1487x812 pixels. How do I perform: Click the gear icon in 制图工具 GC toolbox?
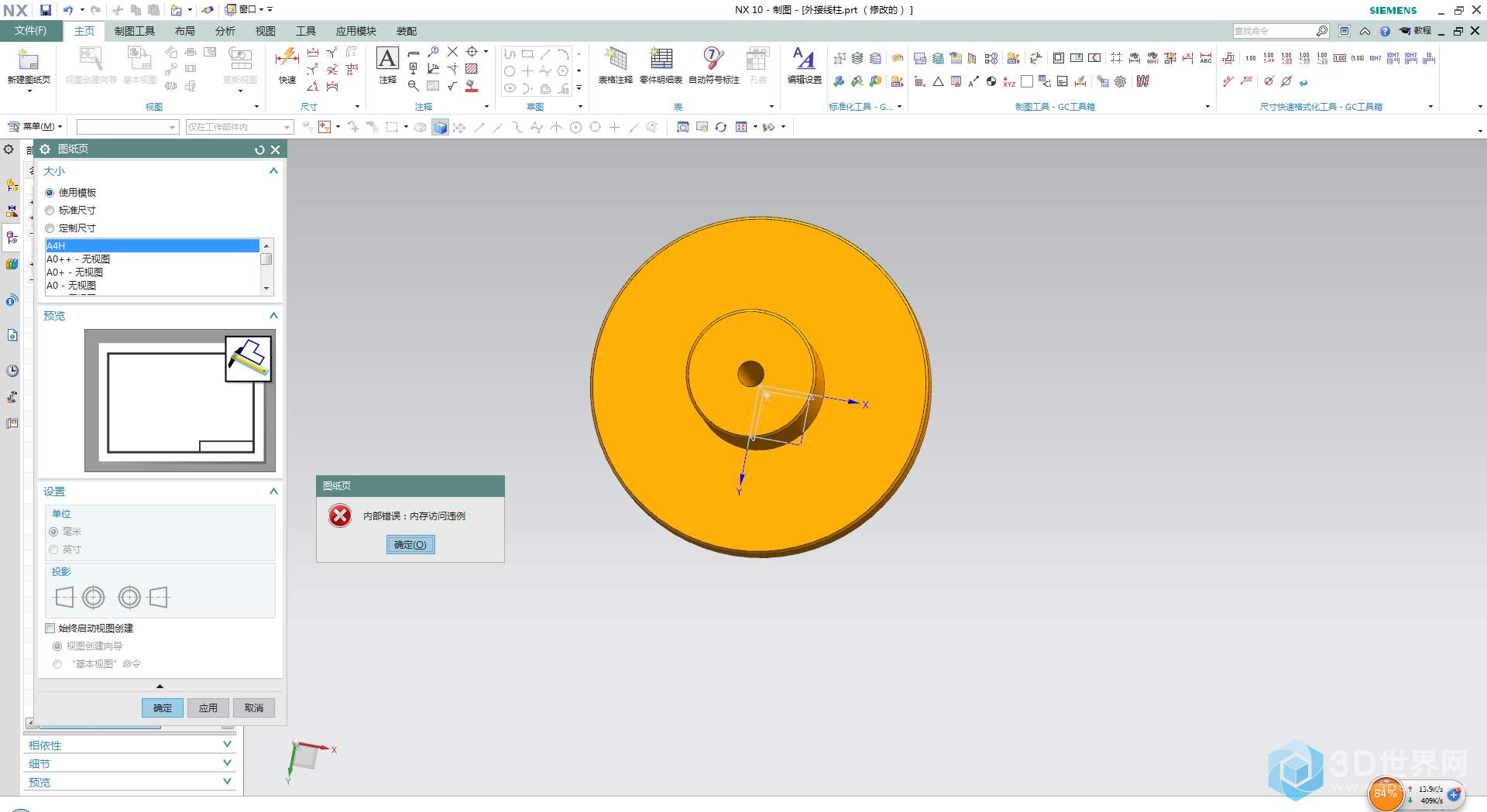point(1121,81)
